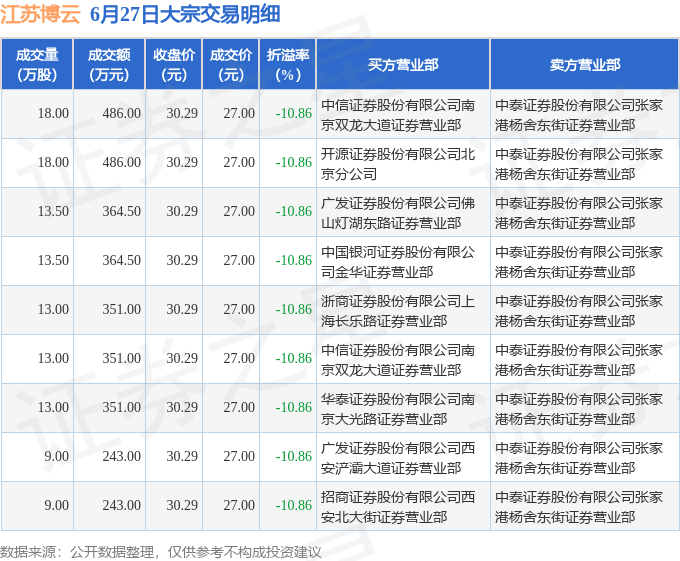Click the 江苏博云 title text
This screenshot has height=561, width=680.
click(x=40, y=14)
